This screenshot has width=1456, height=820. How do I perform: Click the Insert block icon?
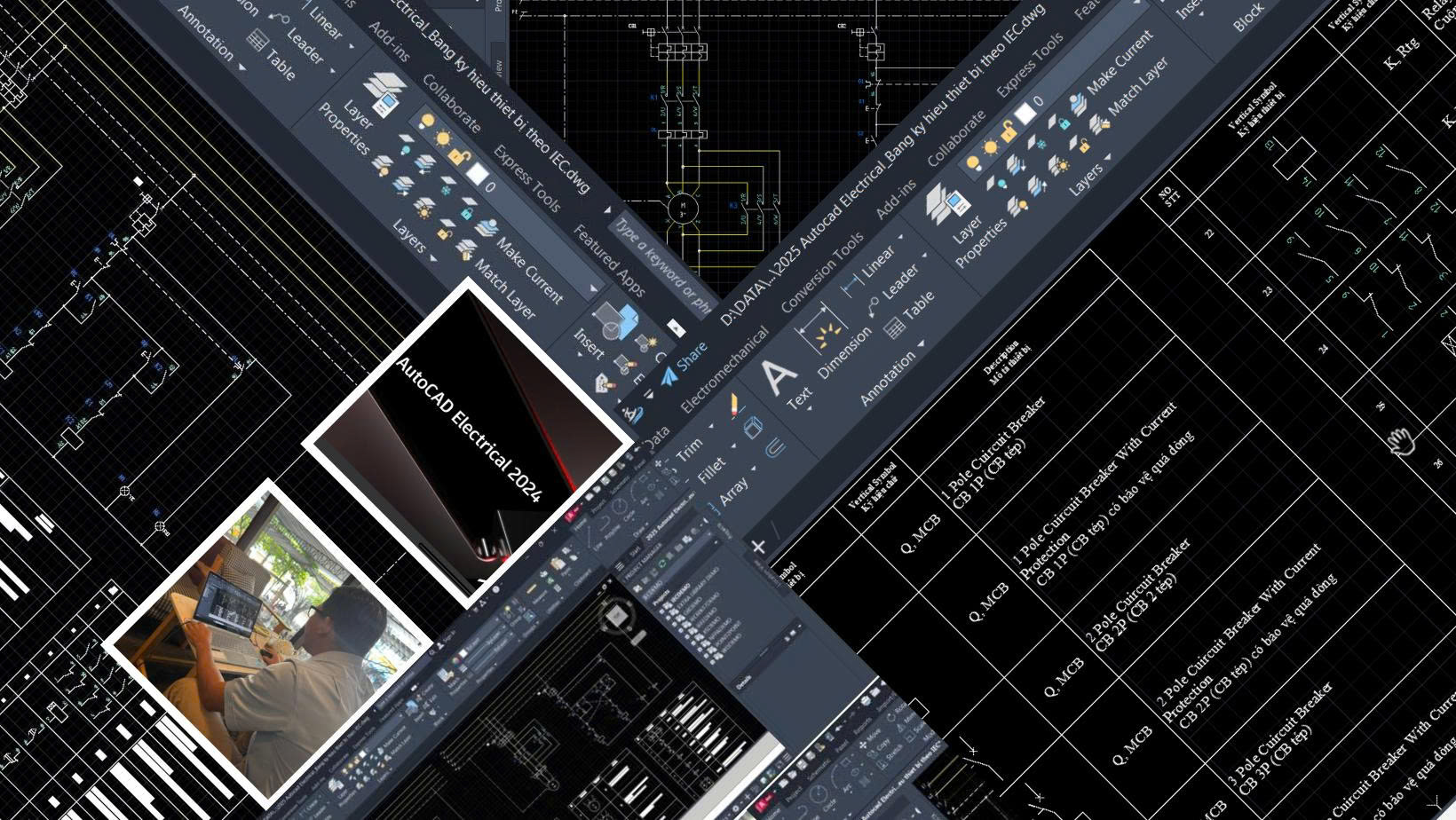(x=614, y=320)
